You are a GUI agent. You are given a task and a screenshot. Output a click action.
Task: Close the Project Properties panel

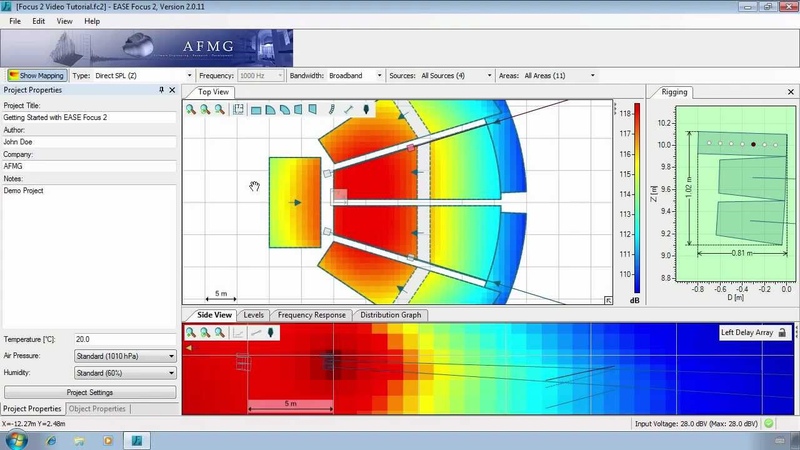[x=172, y=90]
